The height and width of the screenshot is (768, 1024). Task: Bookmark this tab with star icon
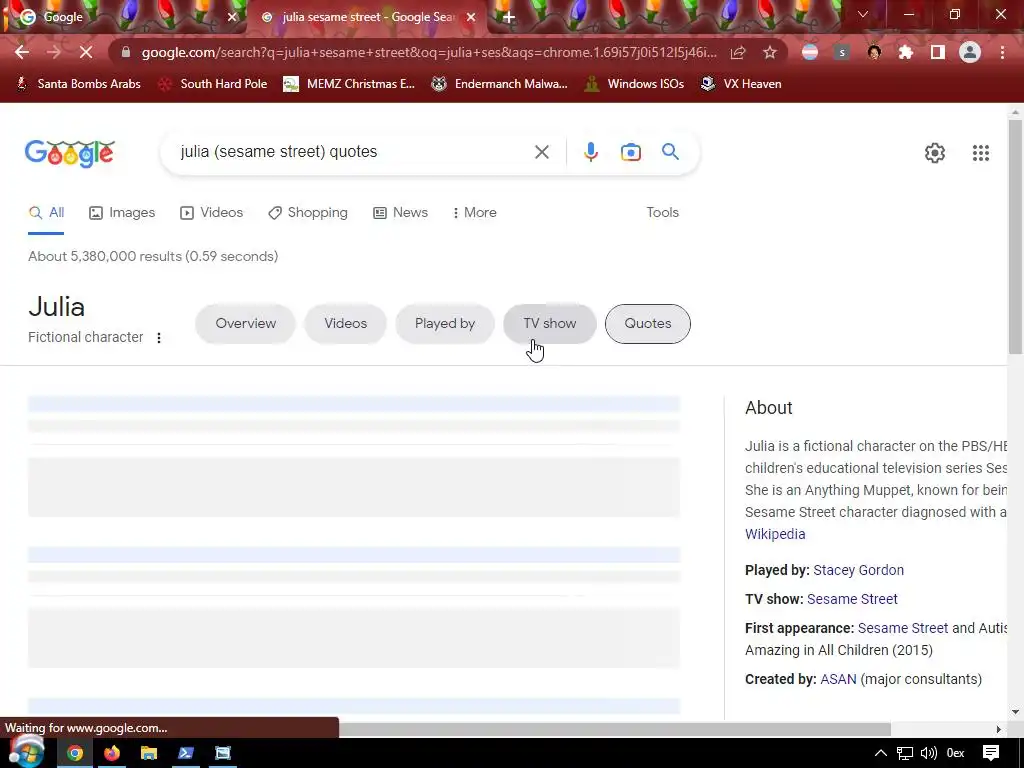click(770, 52)
